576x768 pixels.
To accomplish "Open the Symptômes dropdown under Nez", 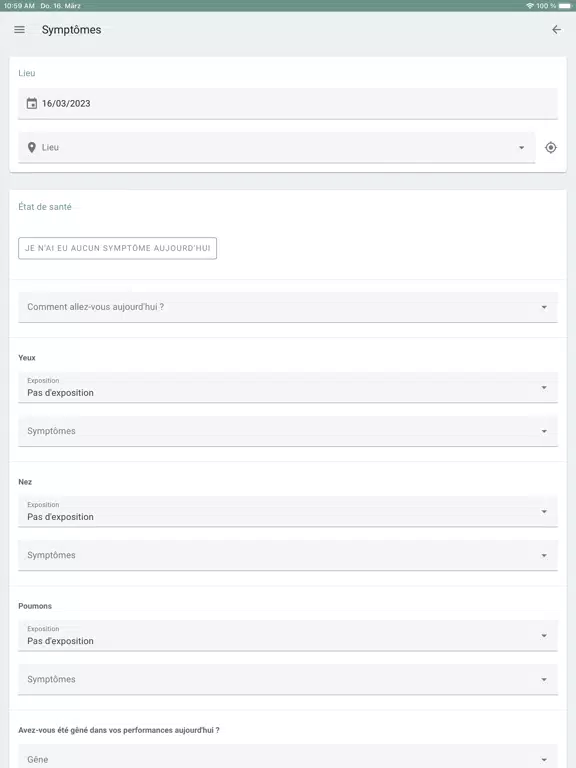I will 288,555.
